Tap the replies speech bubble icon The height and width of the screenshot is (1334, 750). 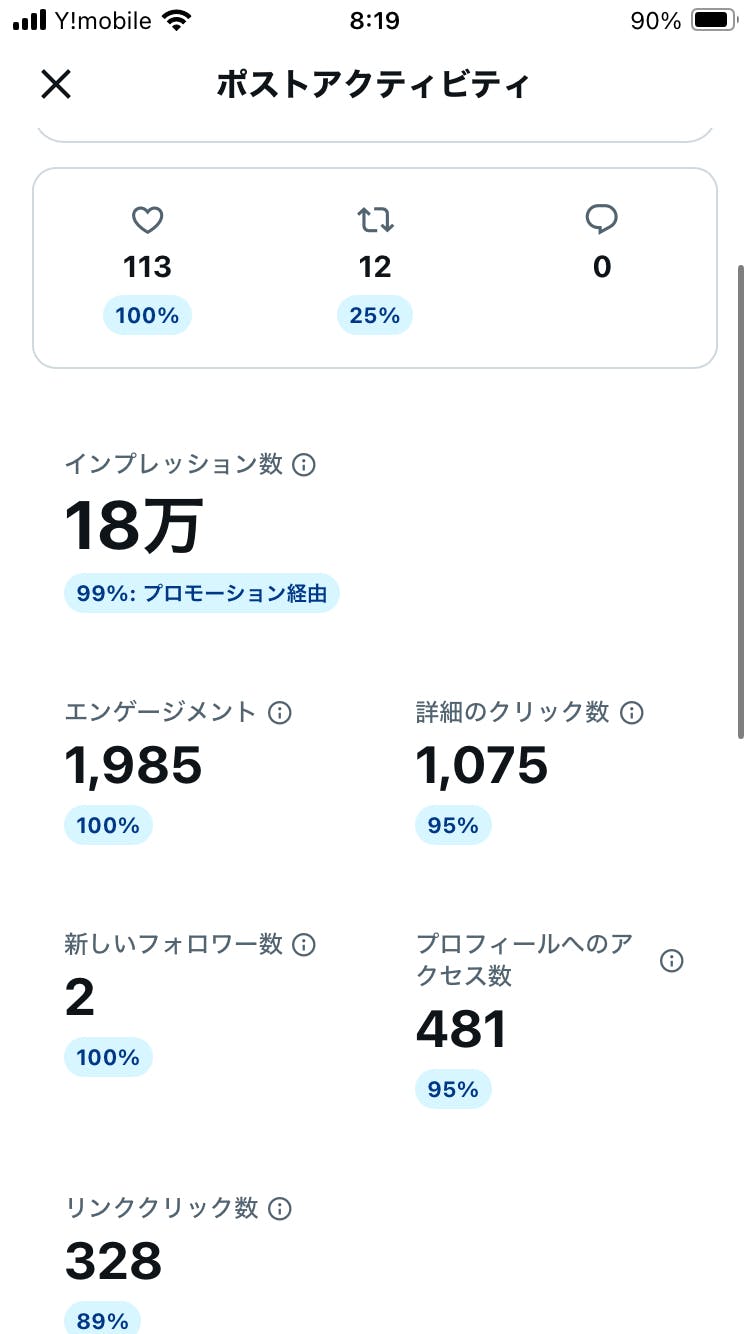click(x=601, y=219)
